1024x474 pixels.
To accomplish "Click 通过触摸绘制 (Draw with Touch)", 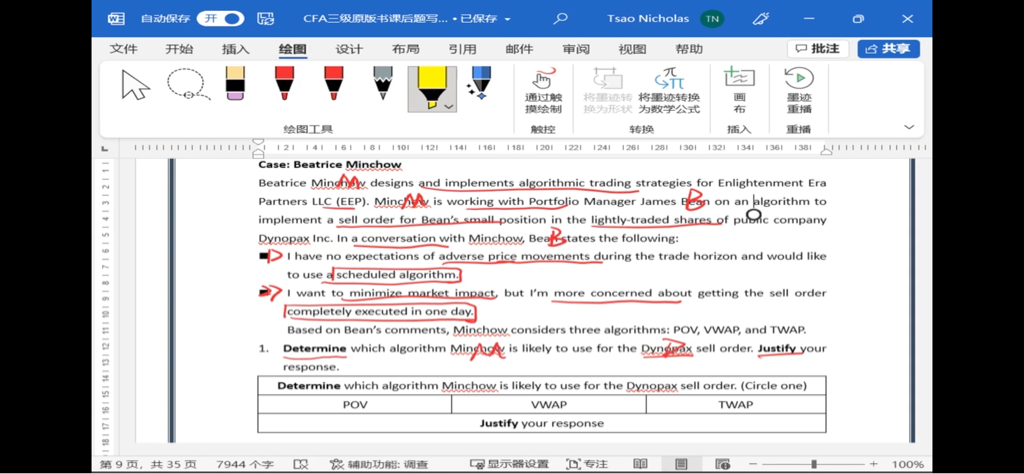I will click(x=543, y=91).
